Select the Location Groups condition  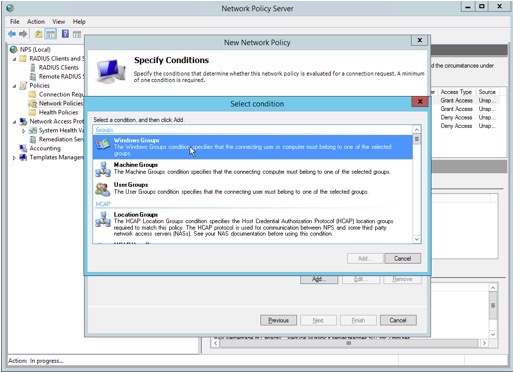(x=252, y=224)
